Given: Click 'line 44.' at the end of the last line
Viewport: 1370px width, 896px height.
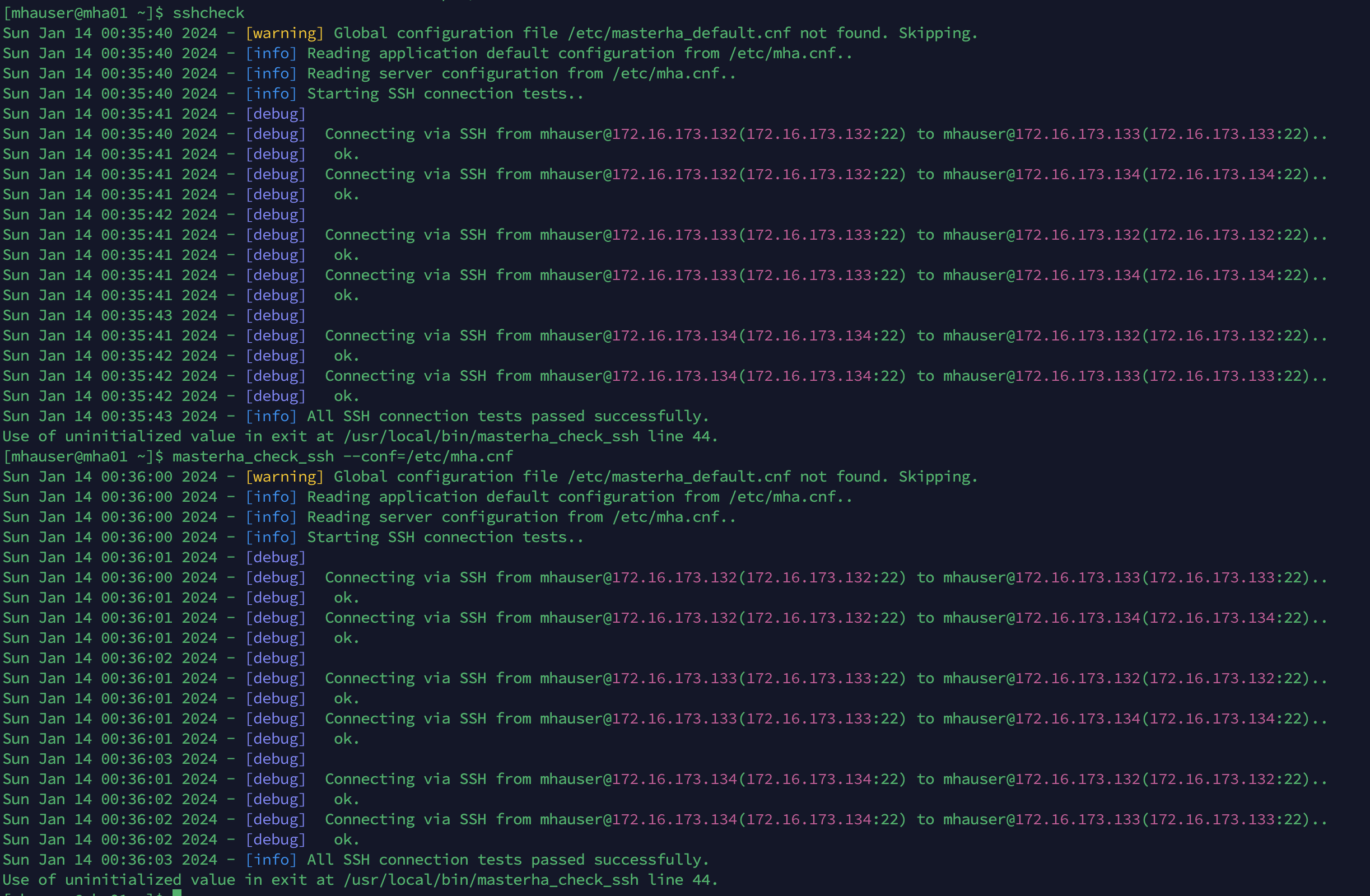Looking at the screenshot, I should (683, 880).
